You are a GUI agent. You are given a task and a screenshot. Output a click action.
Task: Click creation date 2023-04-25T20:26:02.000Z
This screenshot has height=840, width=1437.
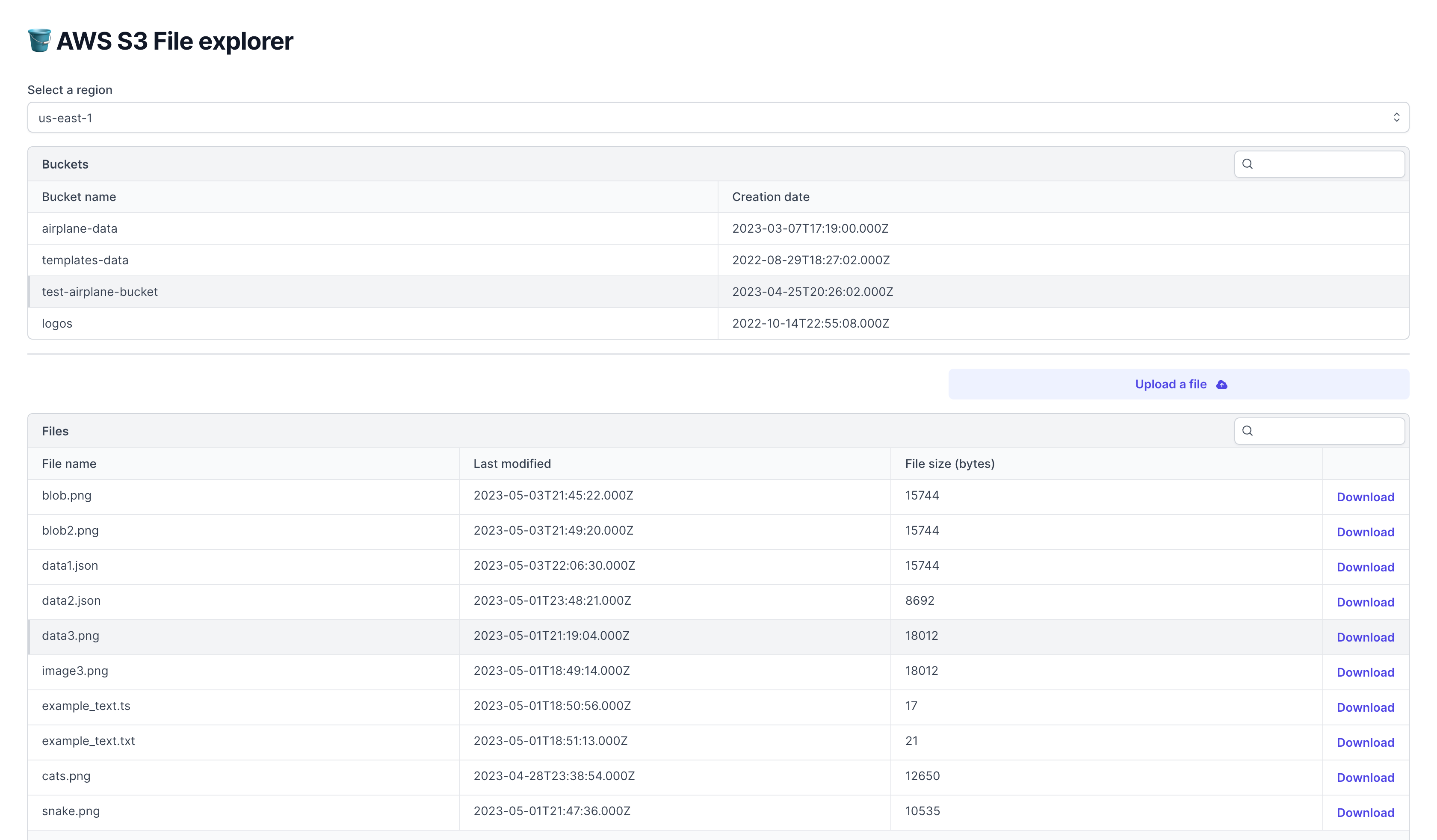click(813, 292)
